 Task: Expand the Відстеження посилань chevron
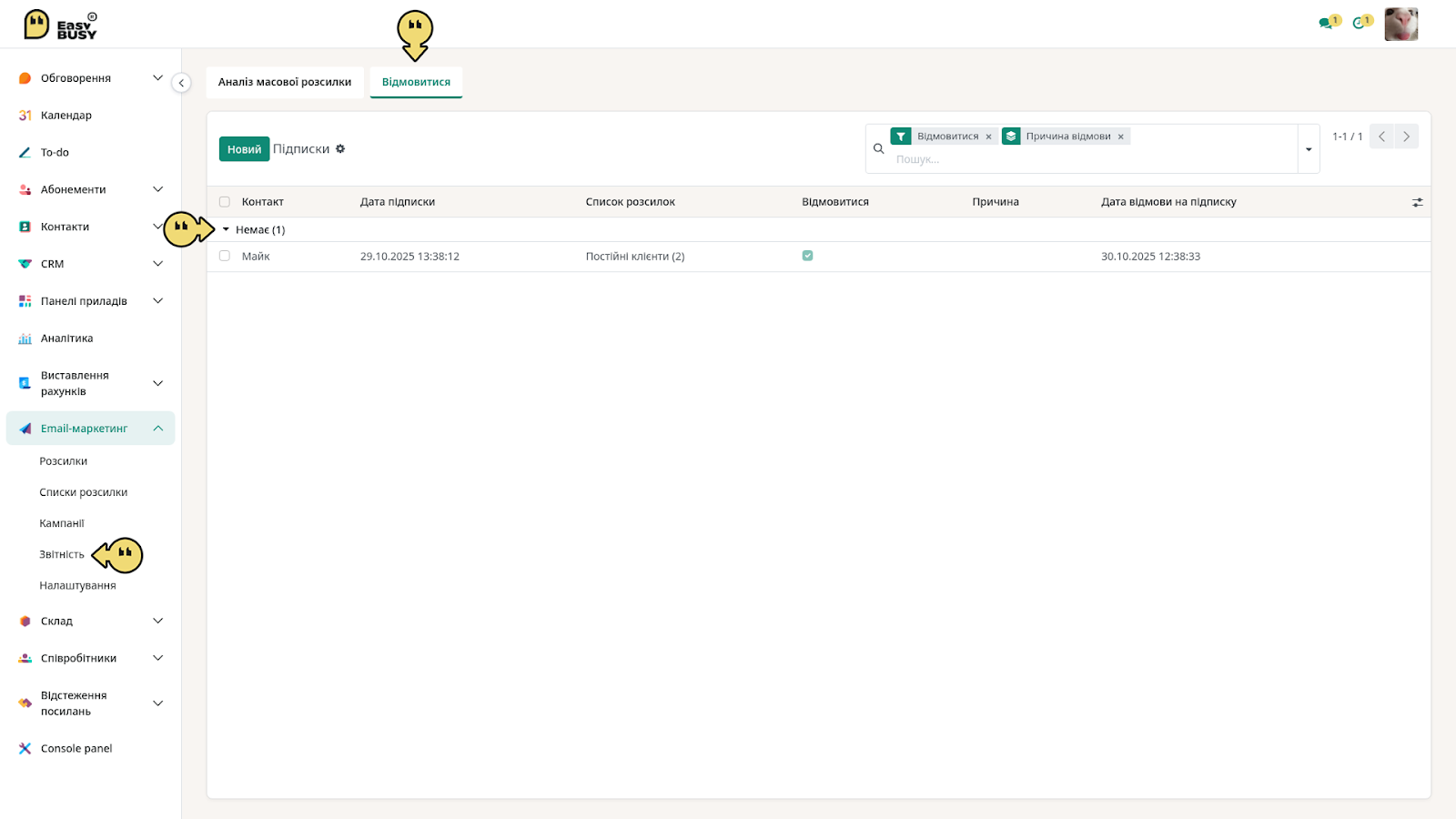[x=157, y=703]
